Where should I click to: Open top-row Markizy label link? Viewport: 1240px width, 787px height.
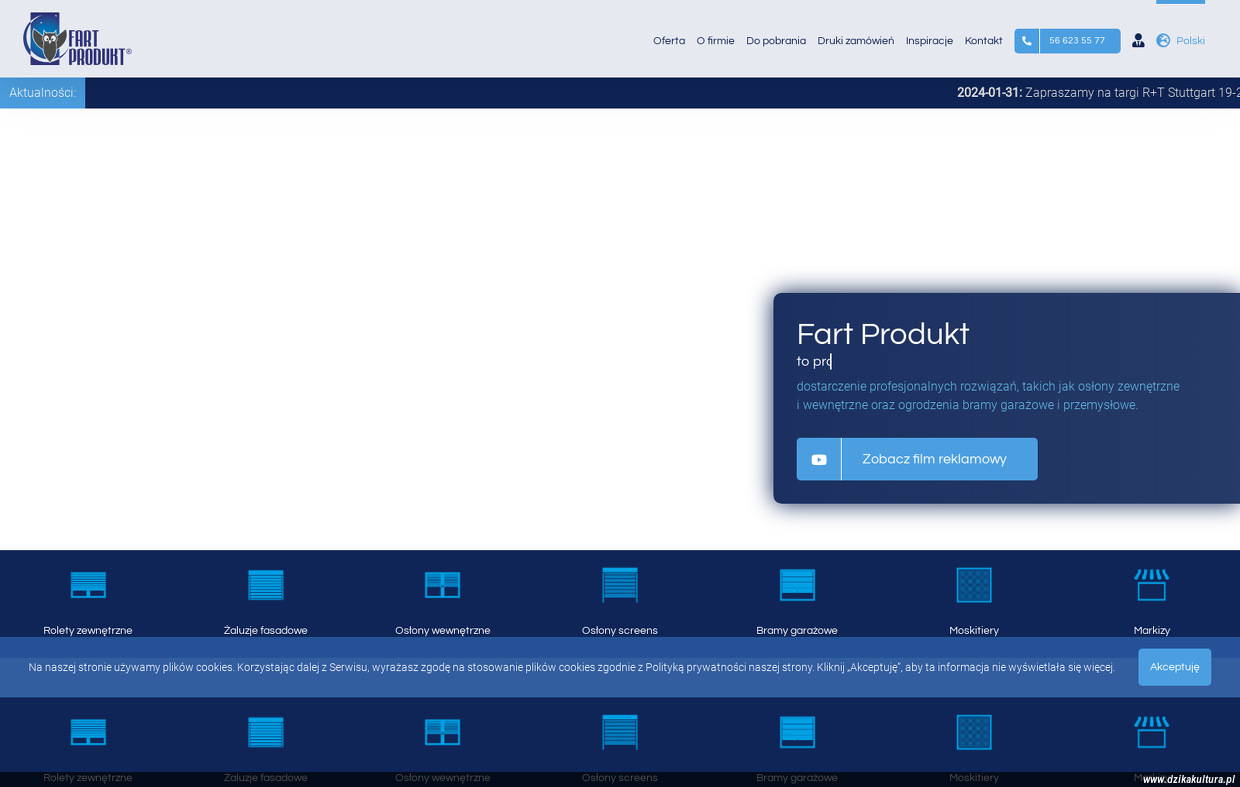coord(1152,631)
